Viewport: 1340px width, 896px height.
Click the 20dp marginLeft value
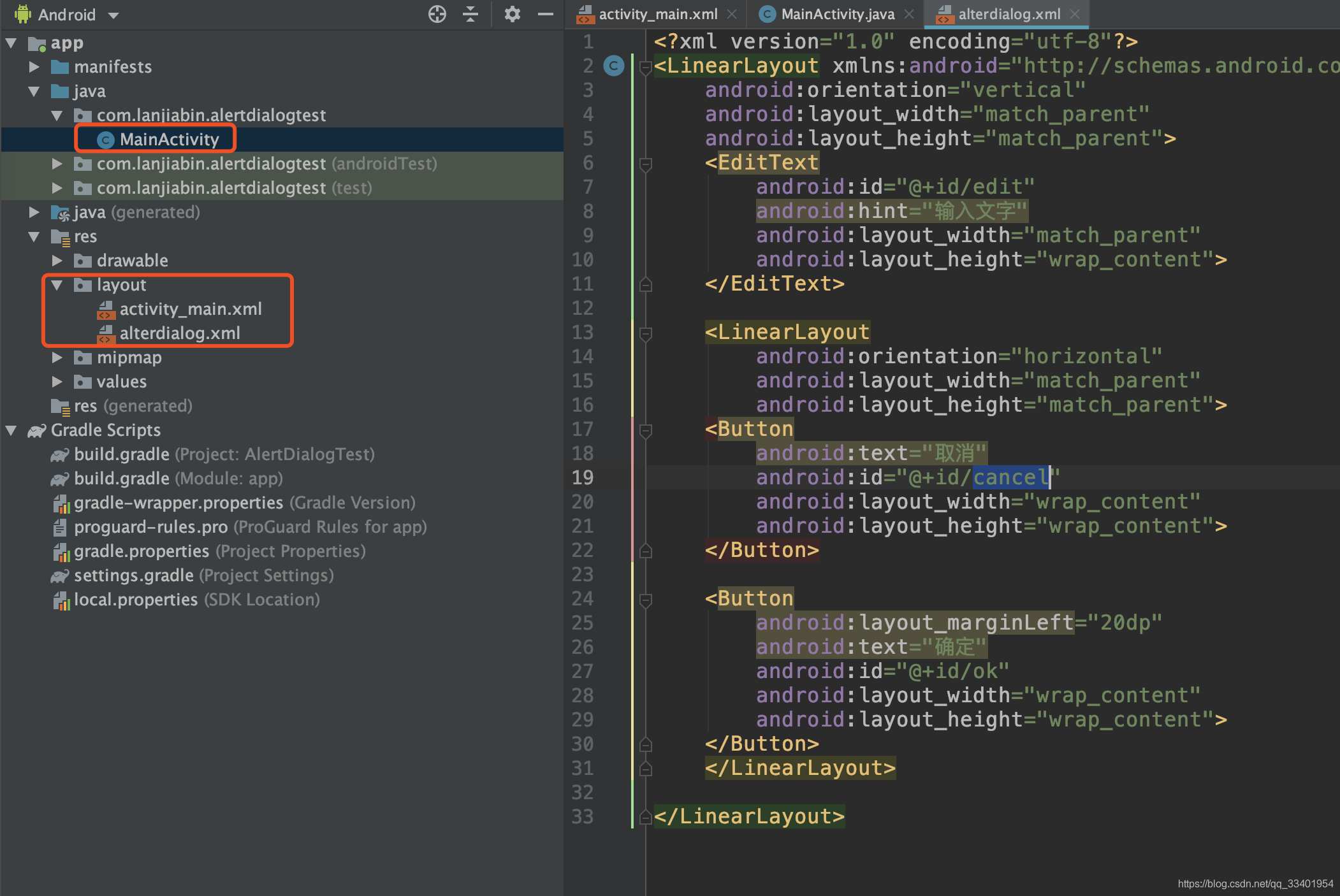(1125, 623)
